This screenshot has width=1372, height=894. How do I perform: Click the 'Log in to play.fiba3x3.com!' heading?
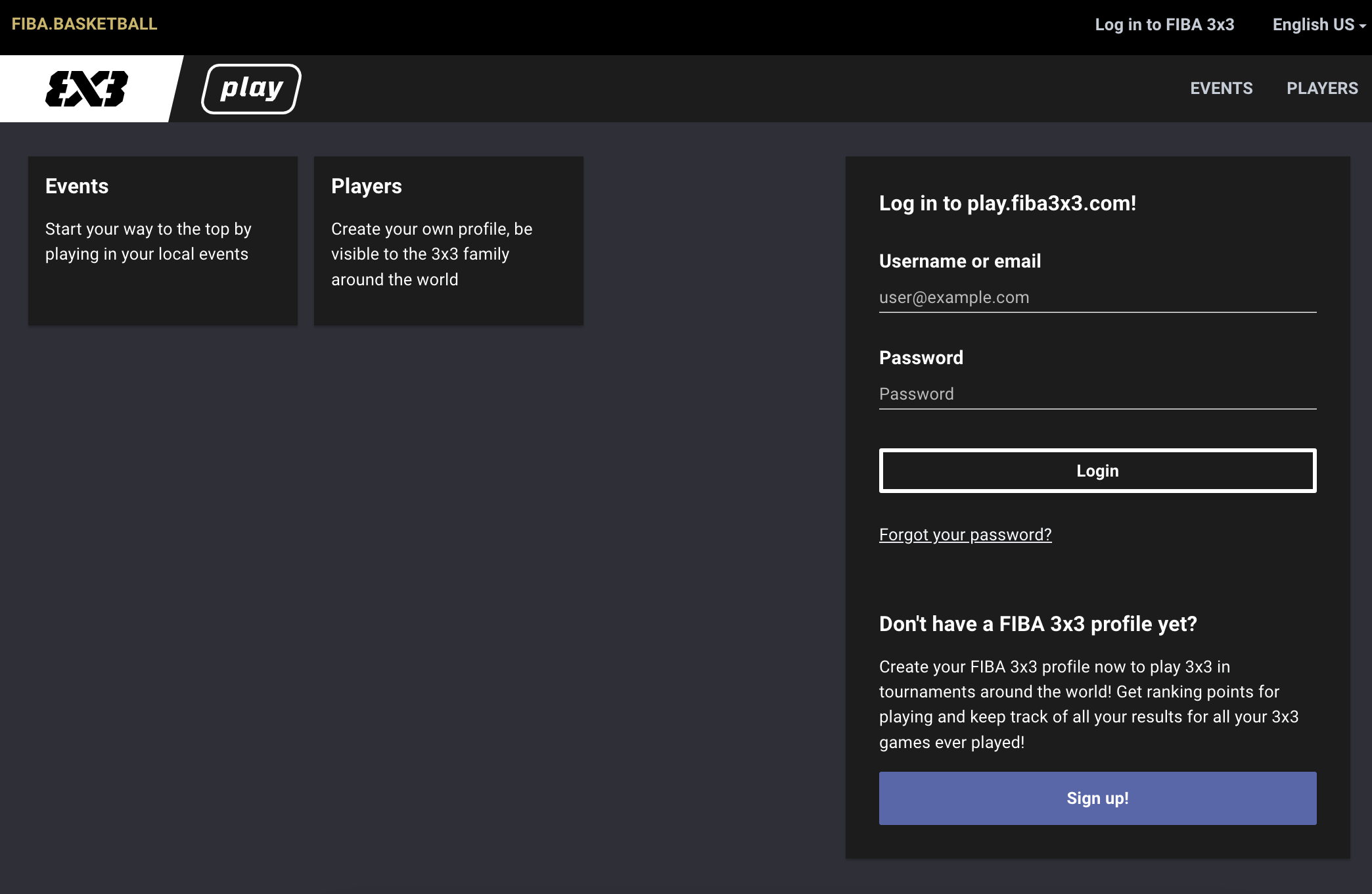tap(1007, 203)
